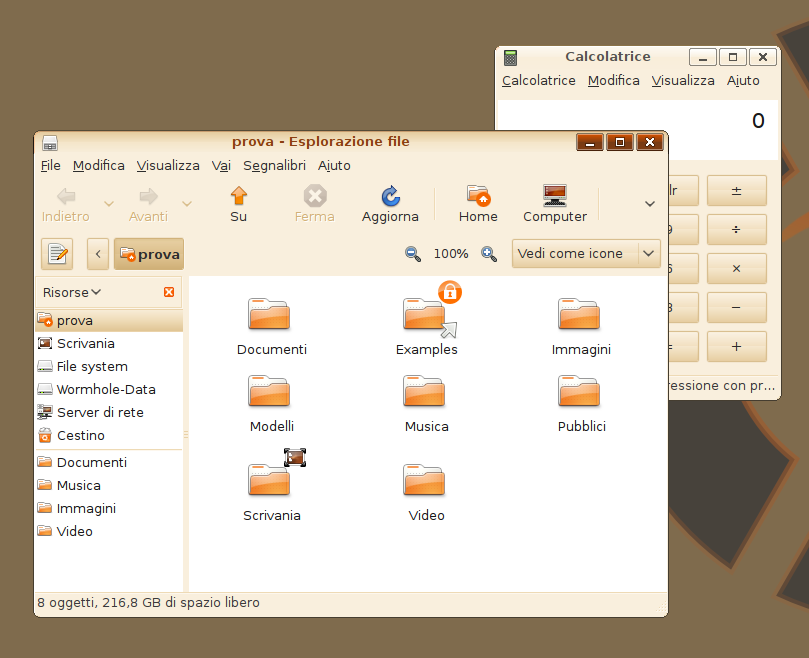Click the 100% zoom level label

451,254
